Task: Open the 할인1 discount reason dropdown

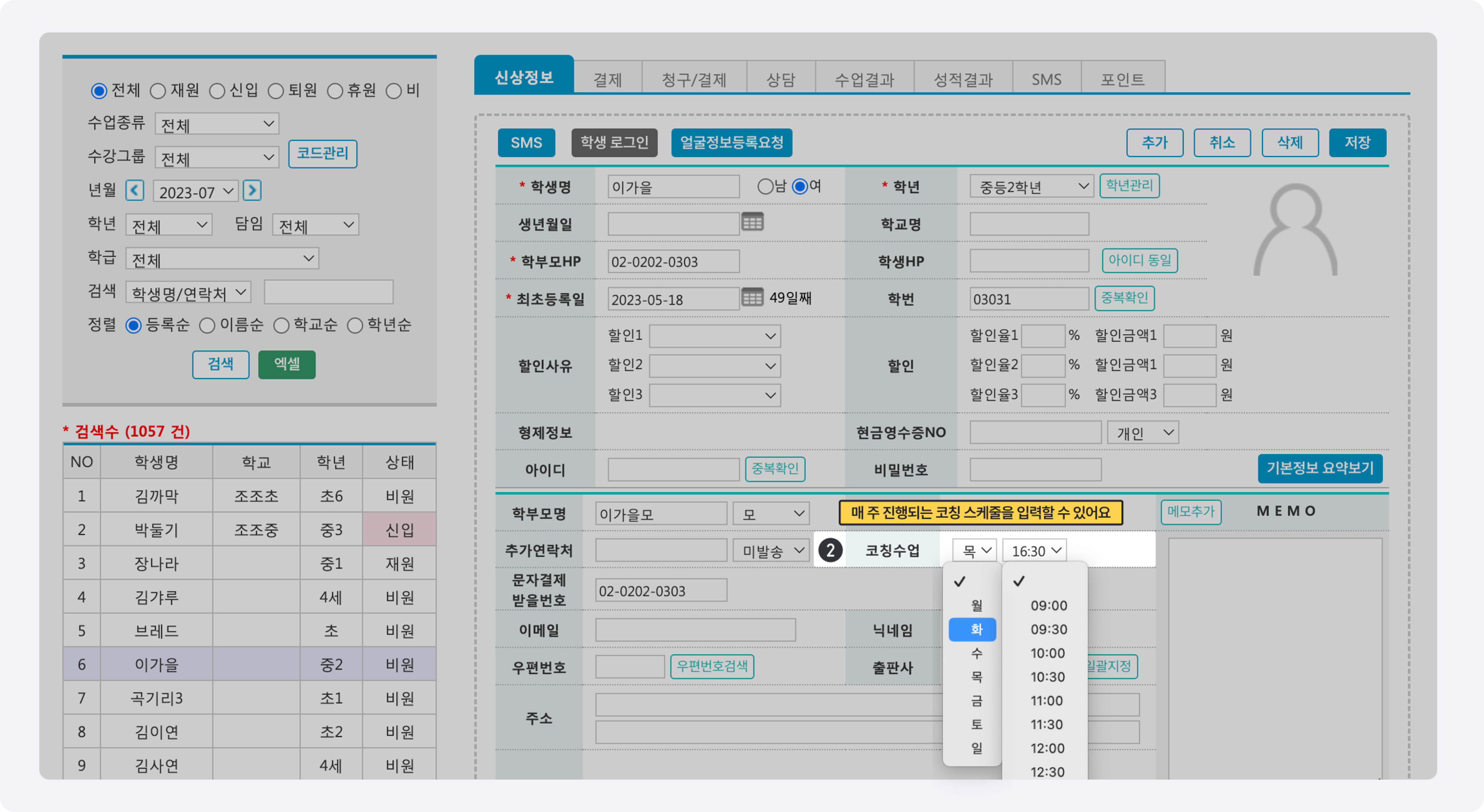Action: [x=714, y=336]
